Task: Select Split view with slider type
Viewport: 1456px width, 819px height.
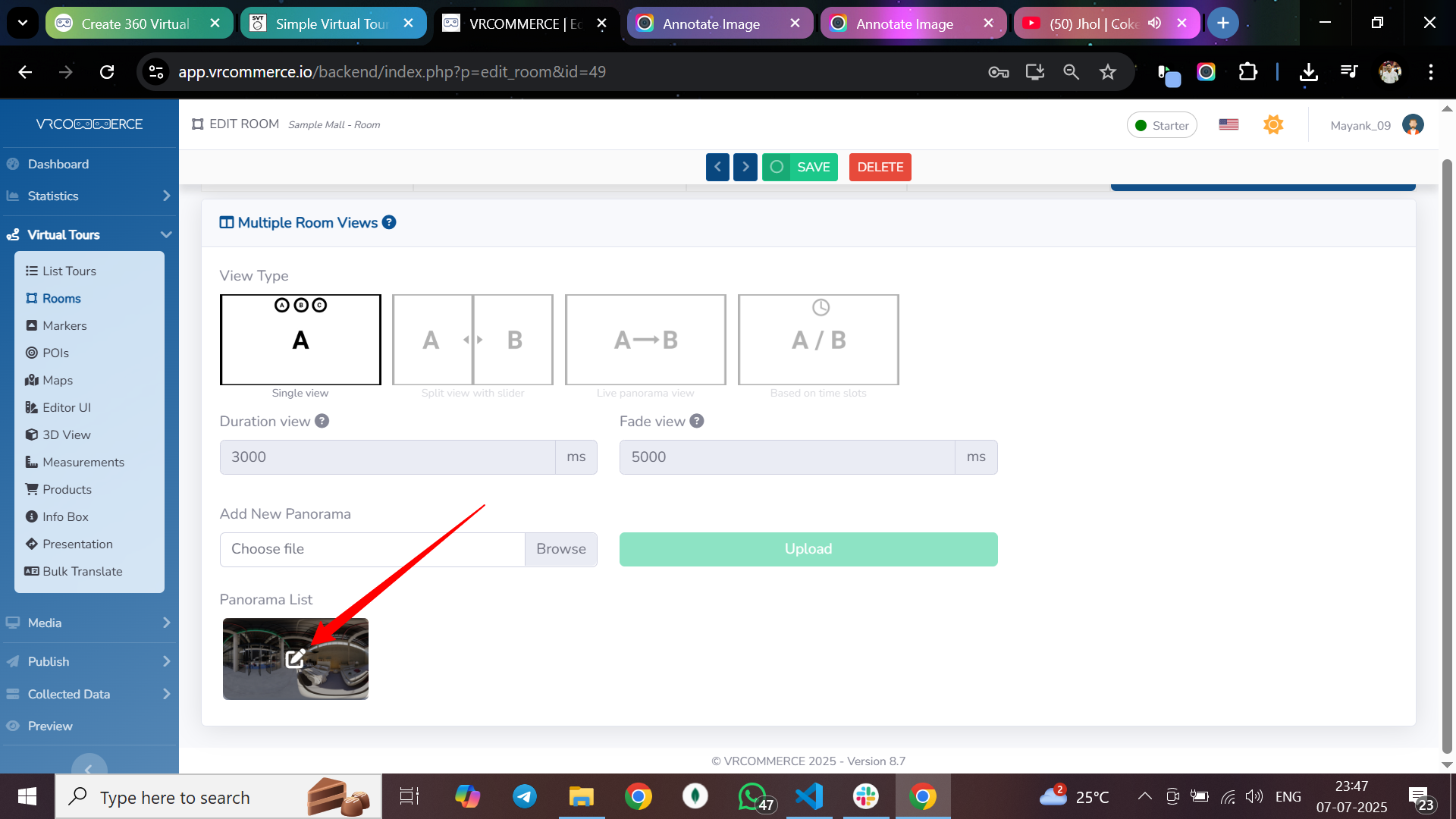Action: pyautogui.click(x=472, y=340)
